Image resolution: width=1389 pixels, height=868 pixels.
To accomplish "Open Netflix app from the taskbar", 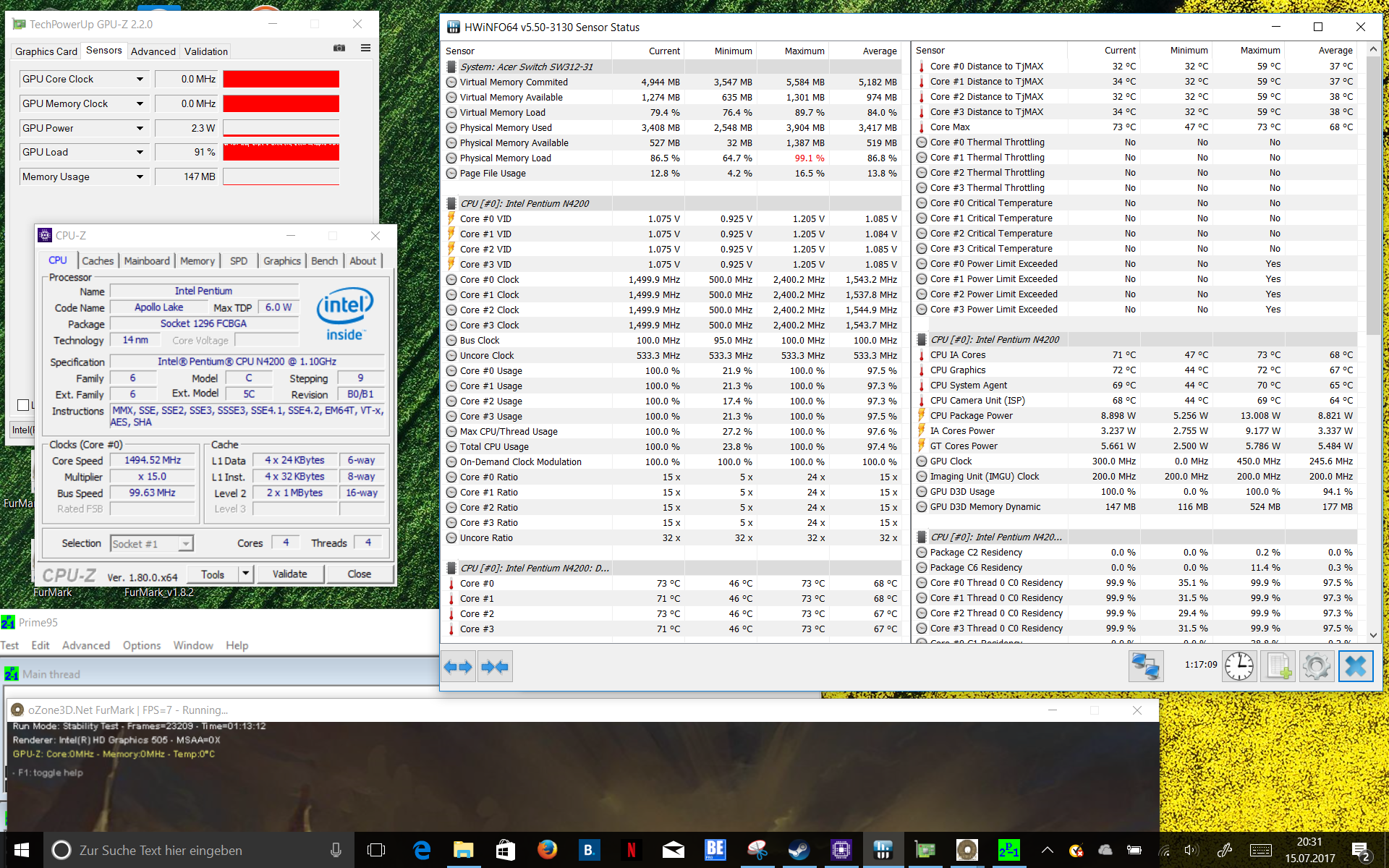I will click(631, 850).
